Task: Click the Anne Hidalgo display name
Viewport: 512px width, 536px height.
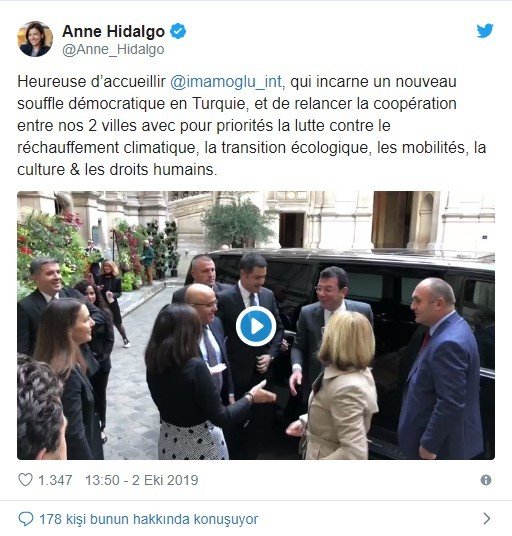Action: click(113, 31)
